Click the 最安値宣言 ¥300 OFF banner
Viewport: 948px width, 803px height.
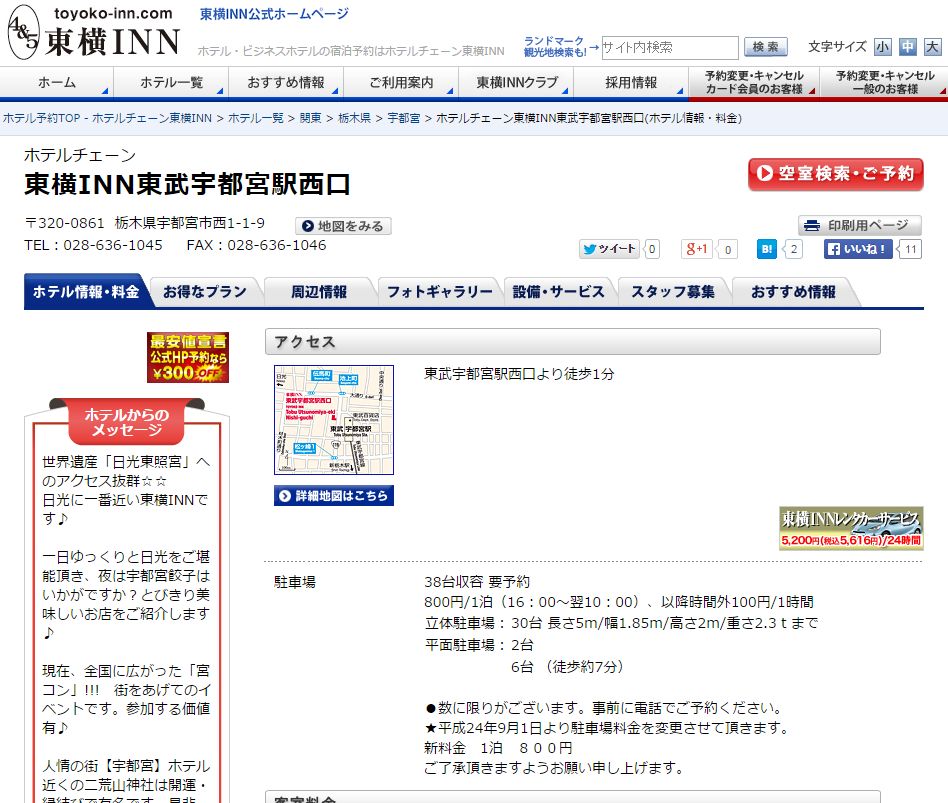click(188, 357)
